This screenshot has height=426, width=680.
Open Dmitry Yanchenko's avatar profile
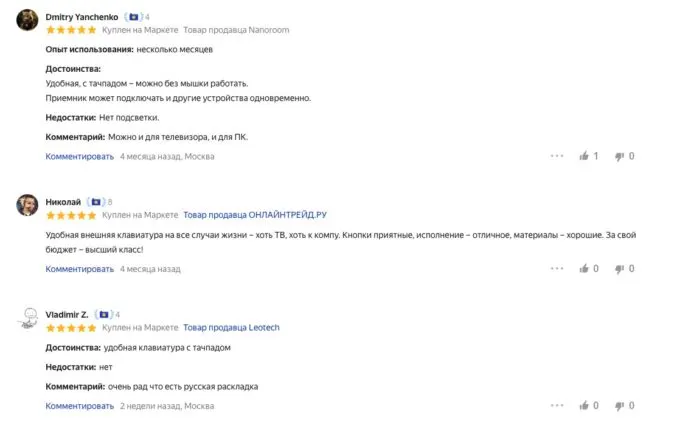[28, 22]
